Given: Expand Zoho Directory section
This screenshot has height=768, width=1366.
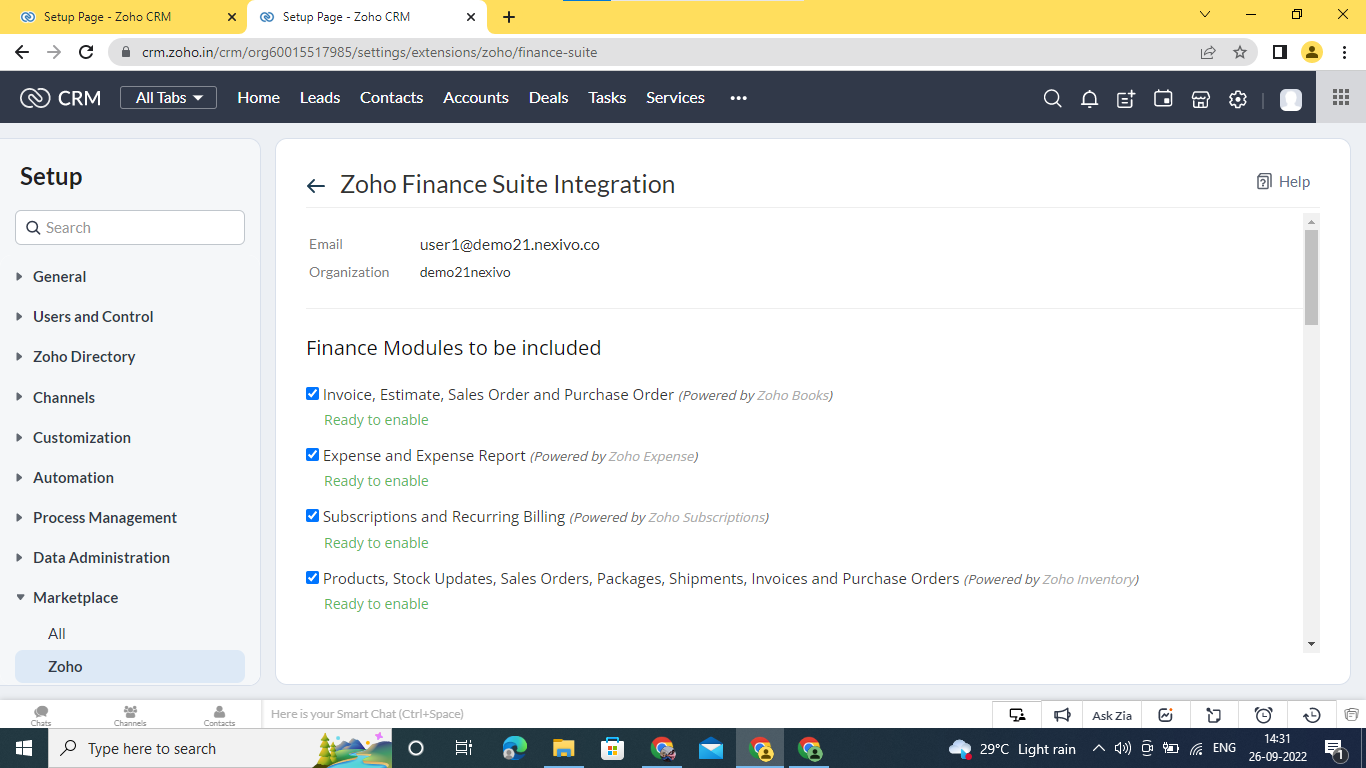Looking at the screenshot, I should click(x=84, y=356).
